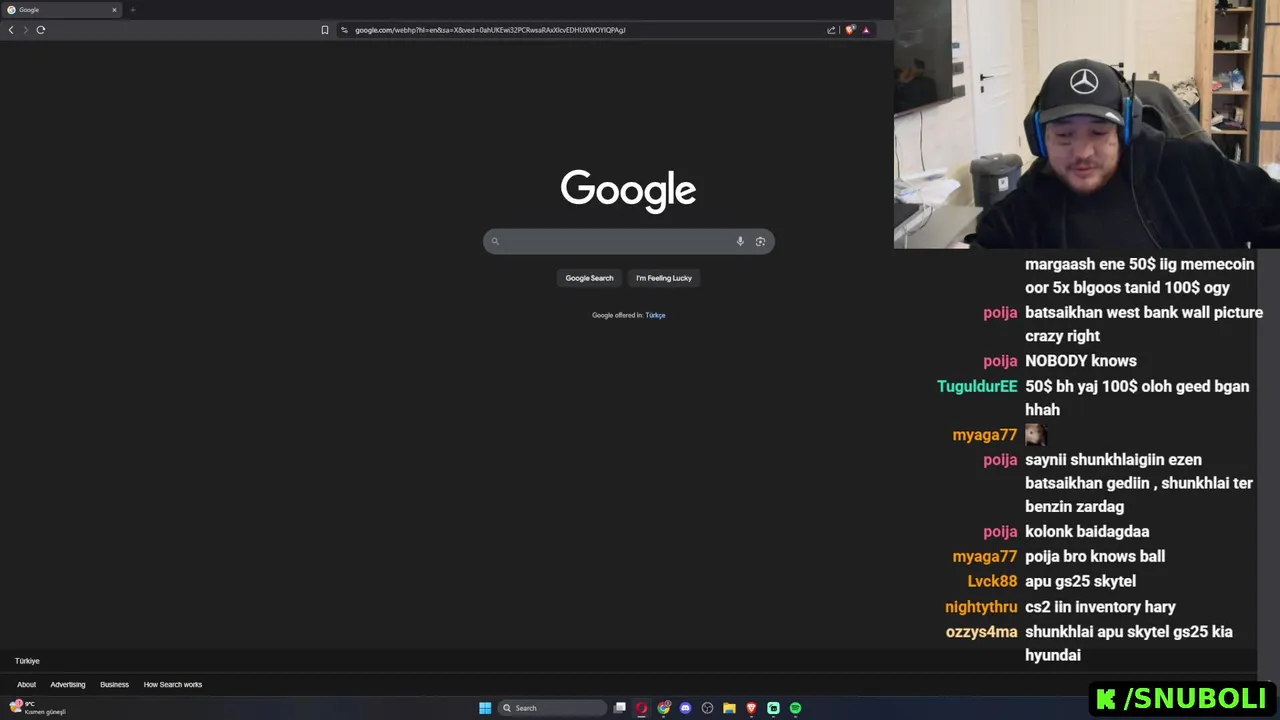The width and height of the screenshot is (1280, 720).
Task: Click the Türkiye region text in footer
Action: (x=27, y=661)
